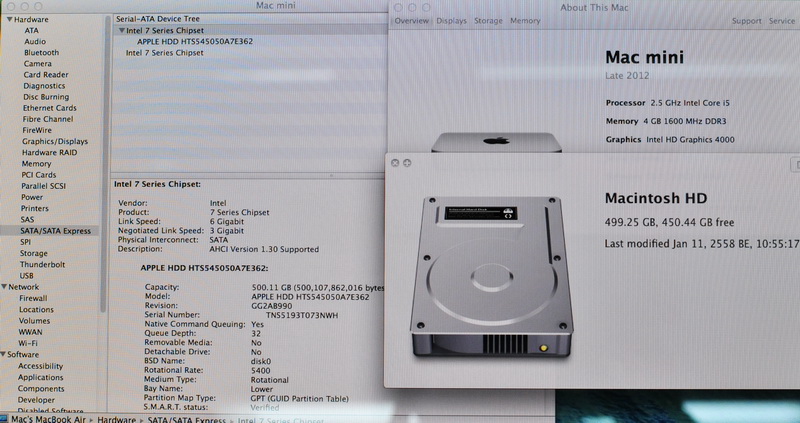Select Fibre Channel in the sidebar

pyautogui.click(x=47, y=119)
